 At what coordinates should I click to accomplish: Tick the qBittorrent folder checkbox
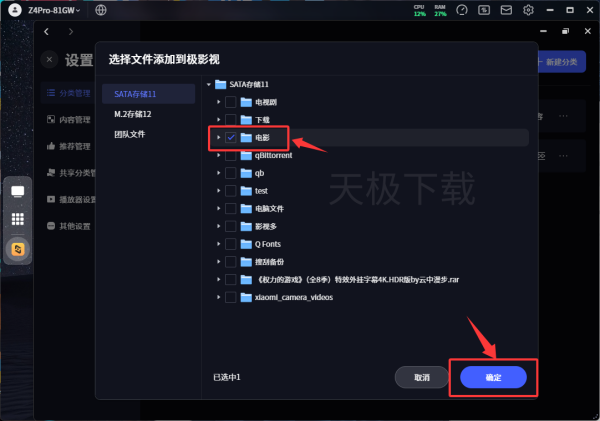tap(231, 154)
